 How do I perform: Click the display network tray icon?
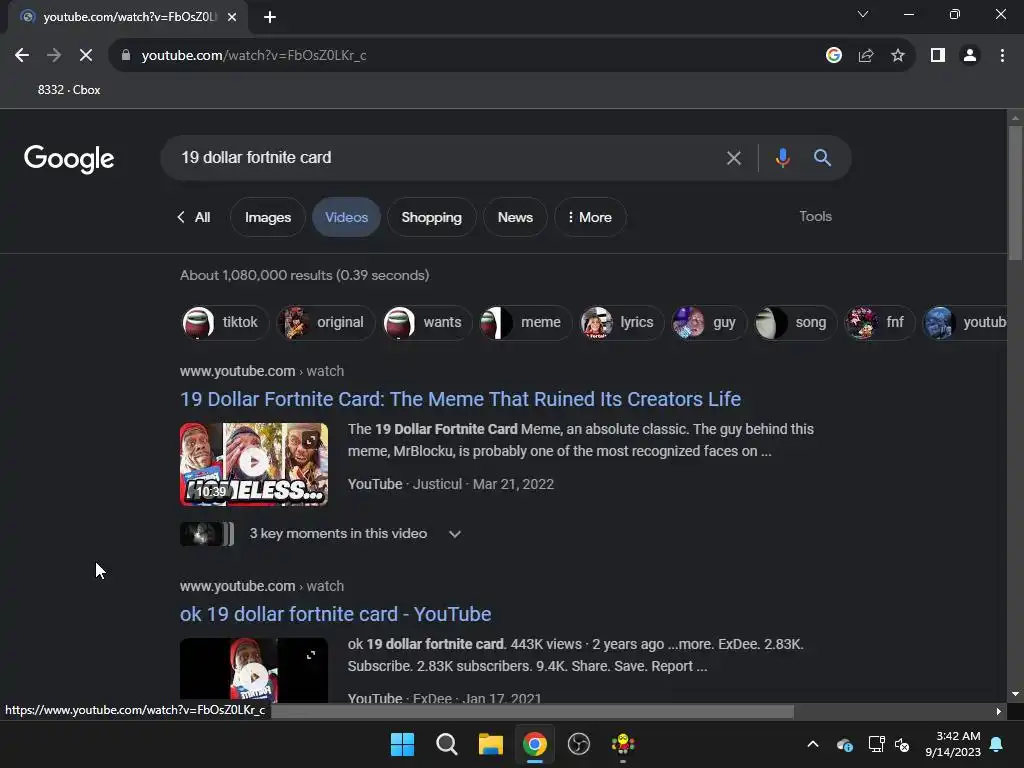[876, 744]
